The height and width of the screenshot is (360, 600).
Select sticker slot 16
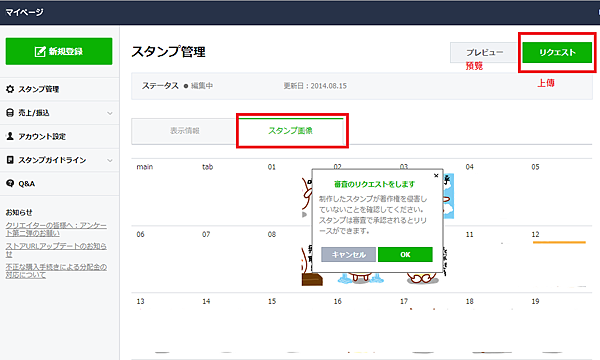[361, 326]
